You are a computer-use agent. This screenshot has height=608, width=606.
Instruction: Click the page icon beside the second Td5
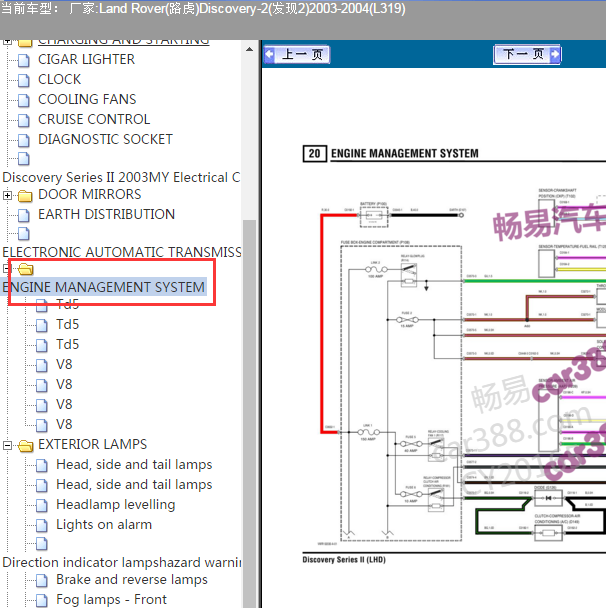click(x=42, y=325)
